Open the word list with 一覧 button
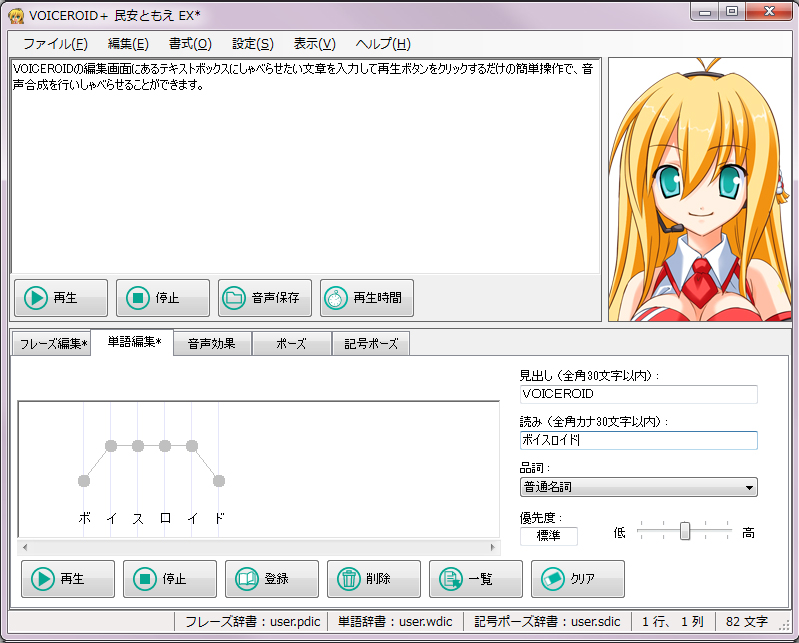Image resolution: width=799 pixels, height=643 pixels. pos(475,579)
